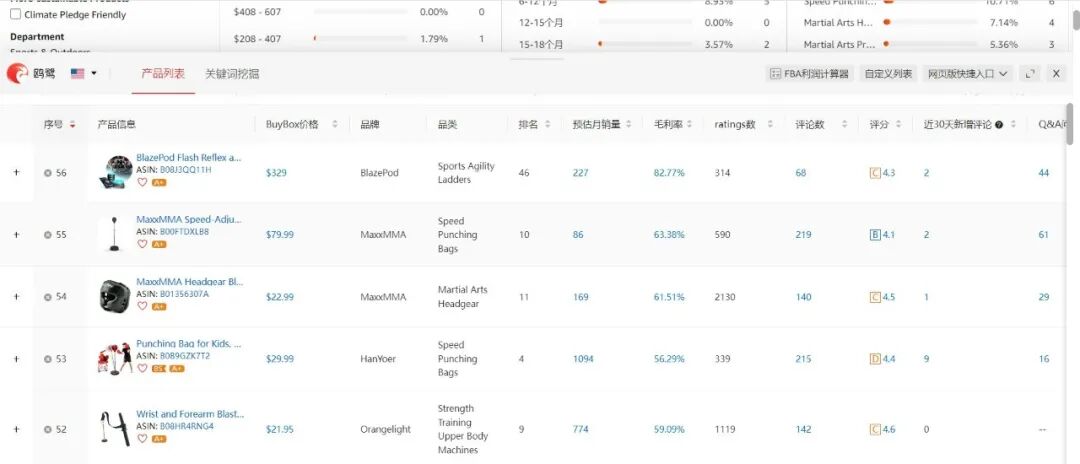Click ASIN B089GZK7T2
Viewport: 1080px width, 464px height.
tap(185, 356)
